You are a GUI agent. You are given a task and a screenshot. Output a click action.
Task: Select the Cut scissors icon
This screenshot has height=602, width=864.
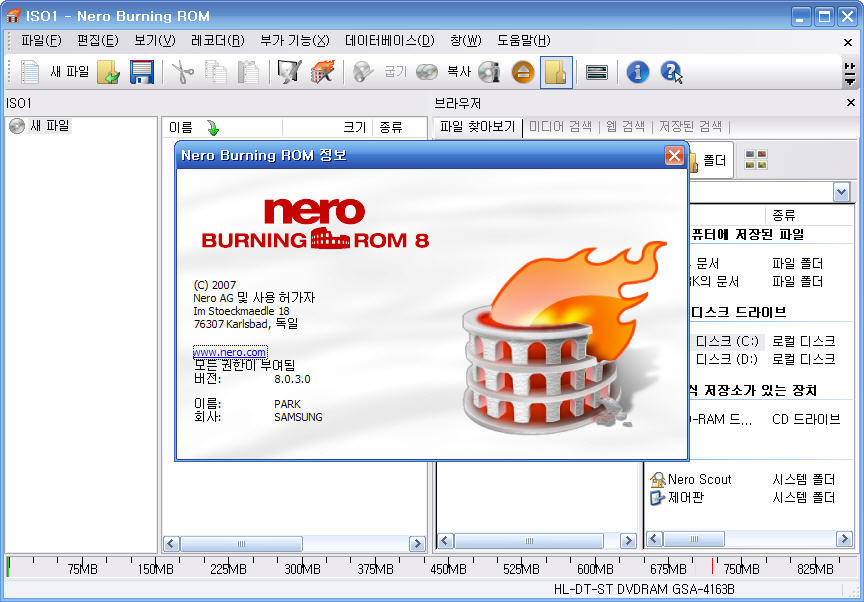click(x=182, y=72)
